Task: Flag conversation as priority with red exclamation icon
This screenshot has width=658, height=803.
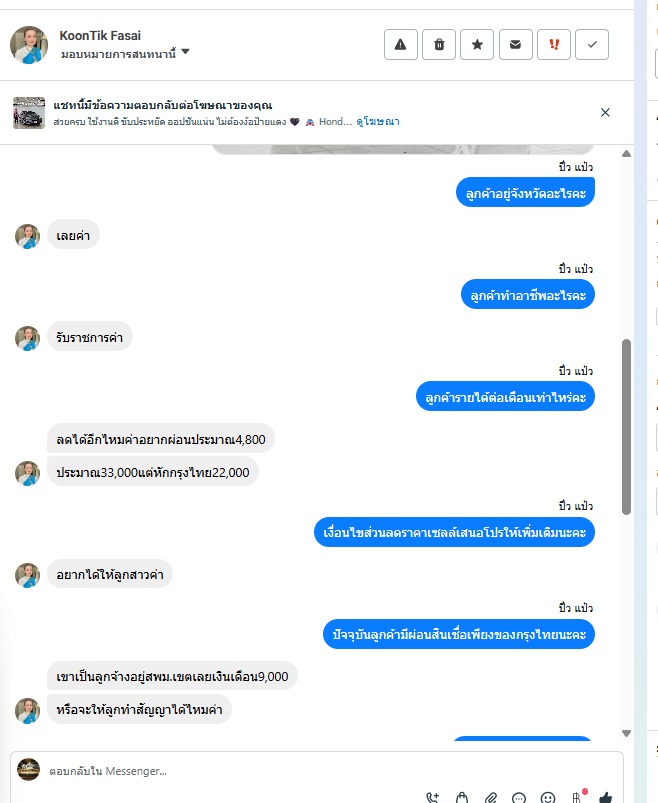Action: coord(554,45)
